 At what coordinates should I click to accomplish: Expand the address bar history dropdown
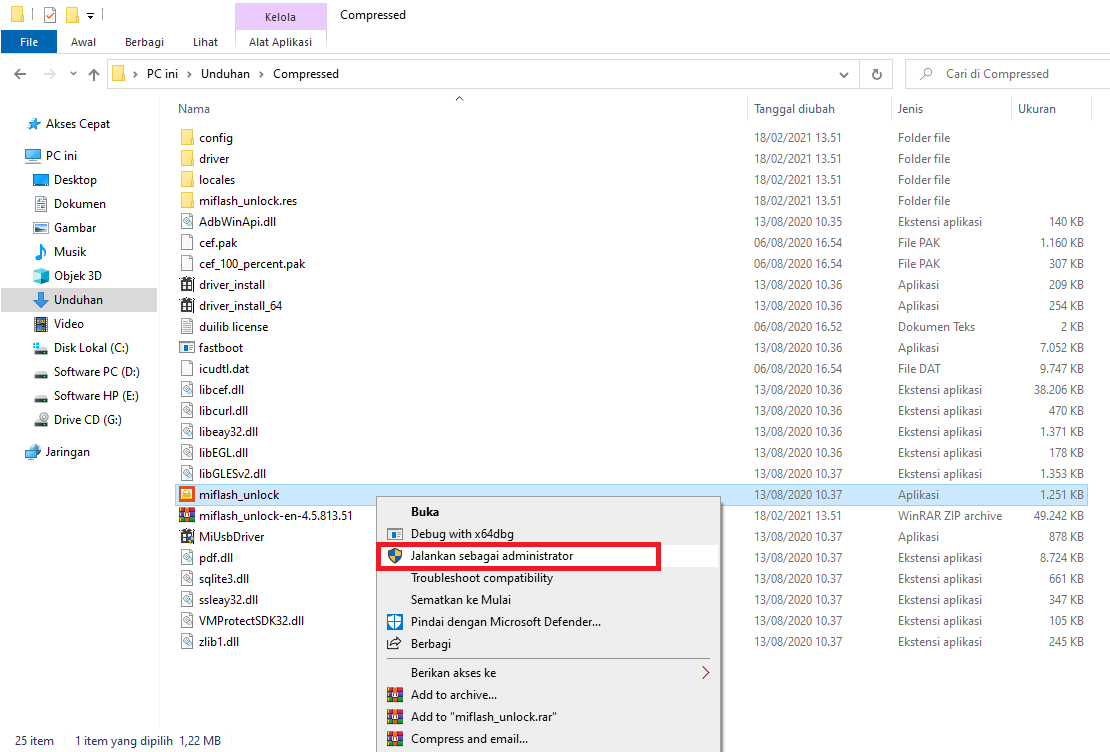coord(844,74)
